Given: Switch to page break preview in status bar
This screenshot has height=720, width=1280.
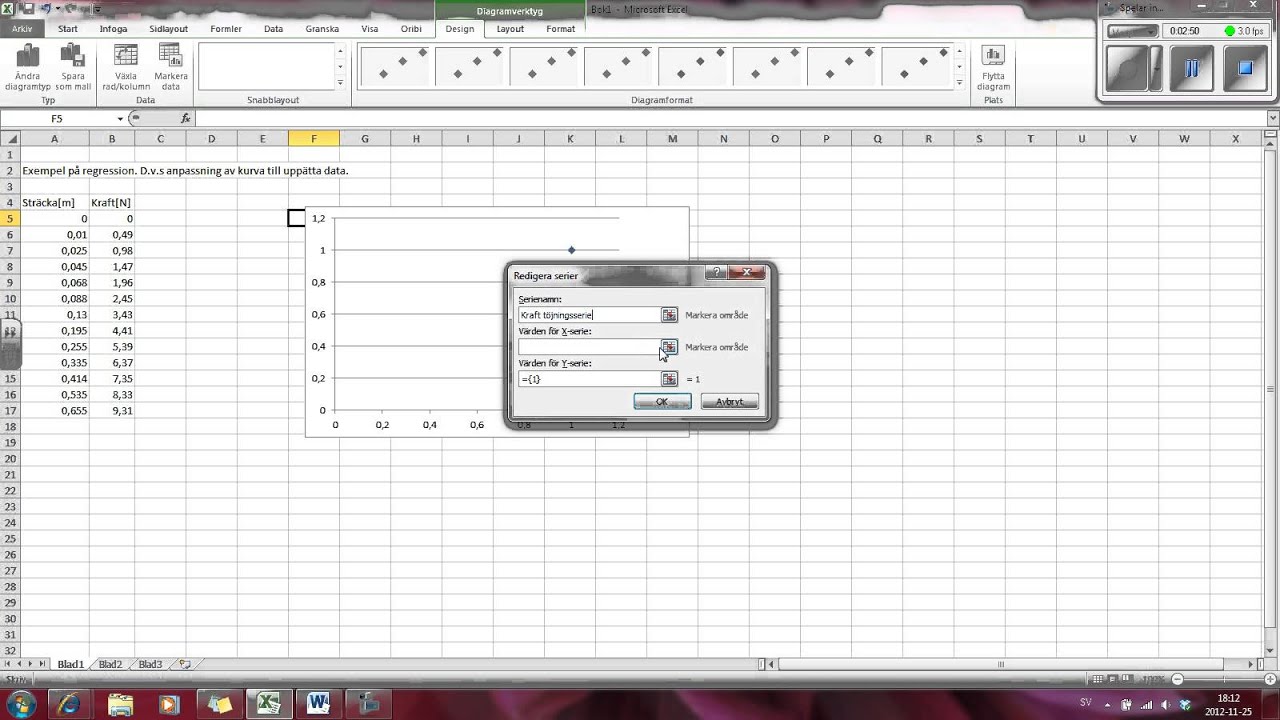Looking at the screenshot, I should [1130, 679].
